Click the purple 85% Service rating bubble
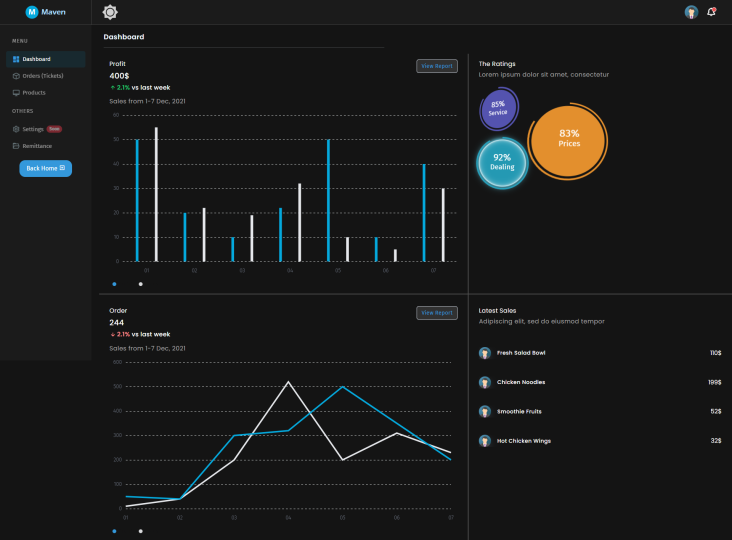 [x=498, y=109]
